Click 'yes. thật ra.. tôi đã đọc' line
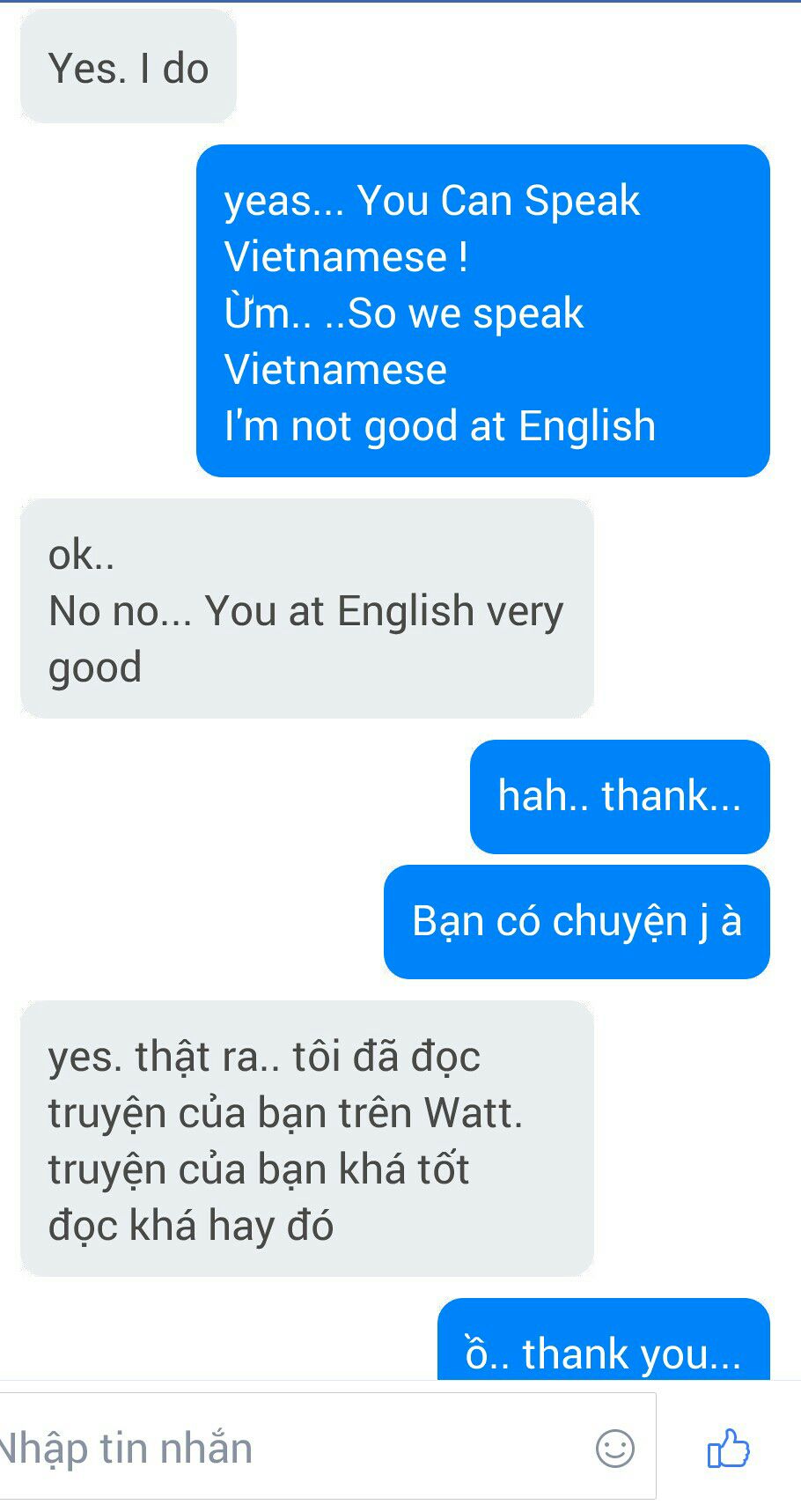Screen dimensions: 801x1512 coord(264,1058)
